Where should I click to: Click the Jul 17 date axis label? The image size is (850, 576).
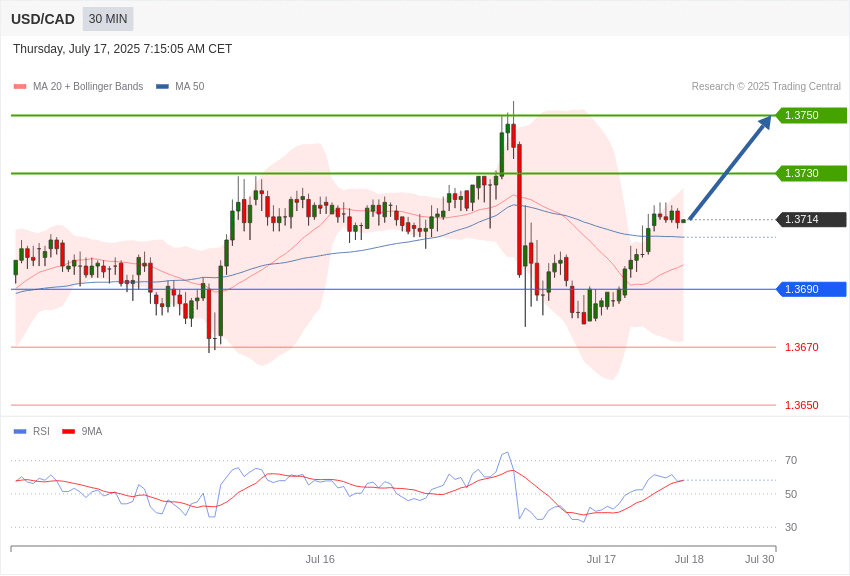(x=601, y=559)
